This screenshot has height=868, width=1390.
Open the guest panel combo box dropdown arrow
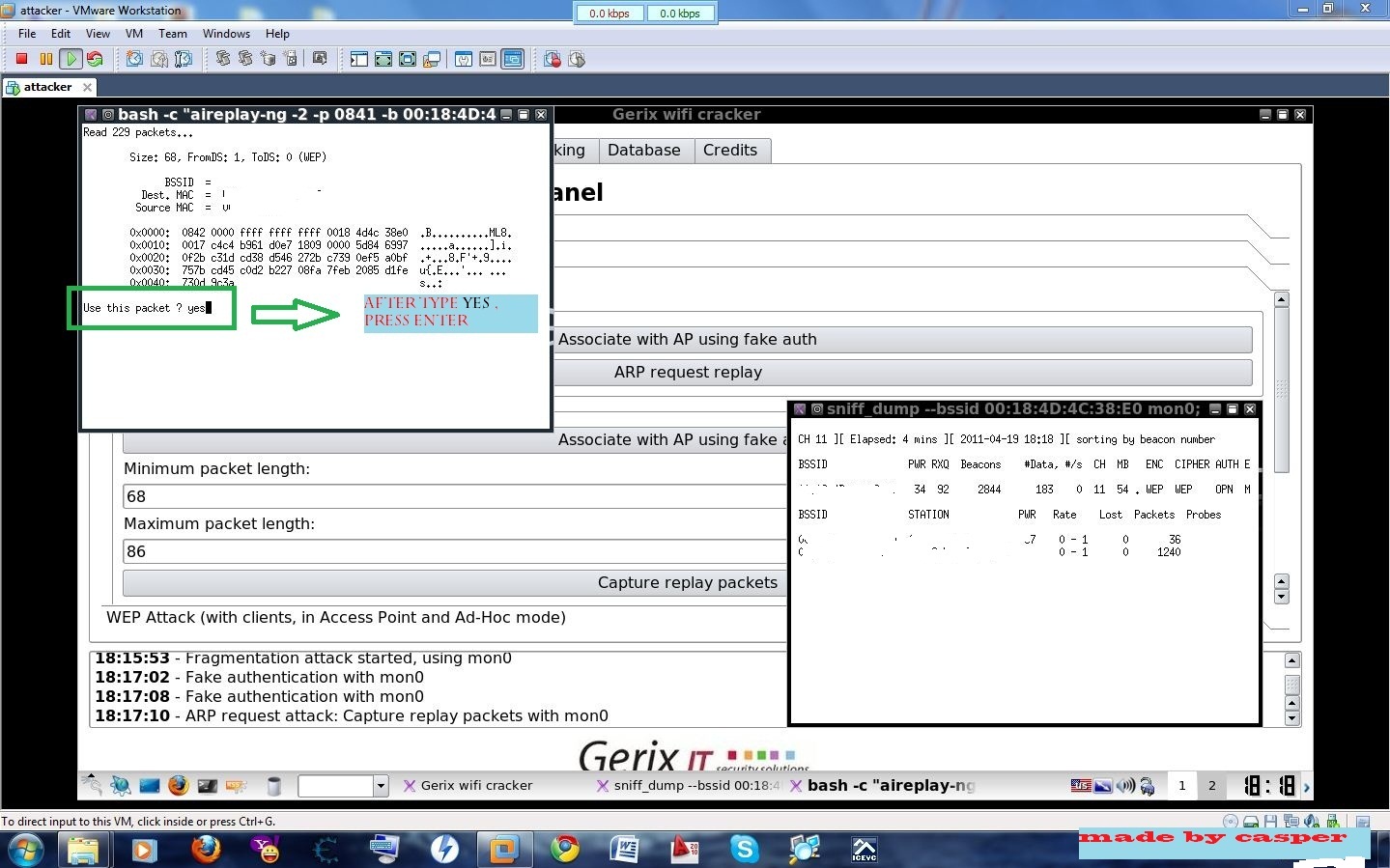pos(381,786)
